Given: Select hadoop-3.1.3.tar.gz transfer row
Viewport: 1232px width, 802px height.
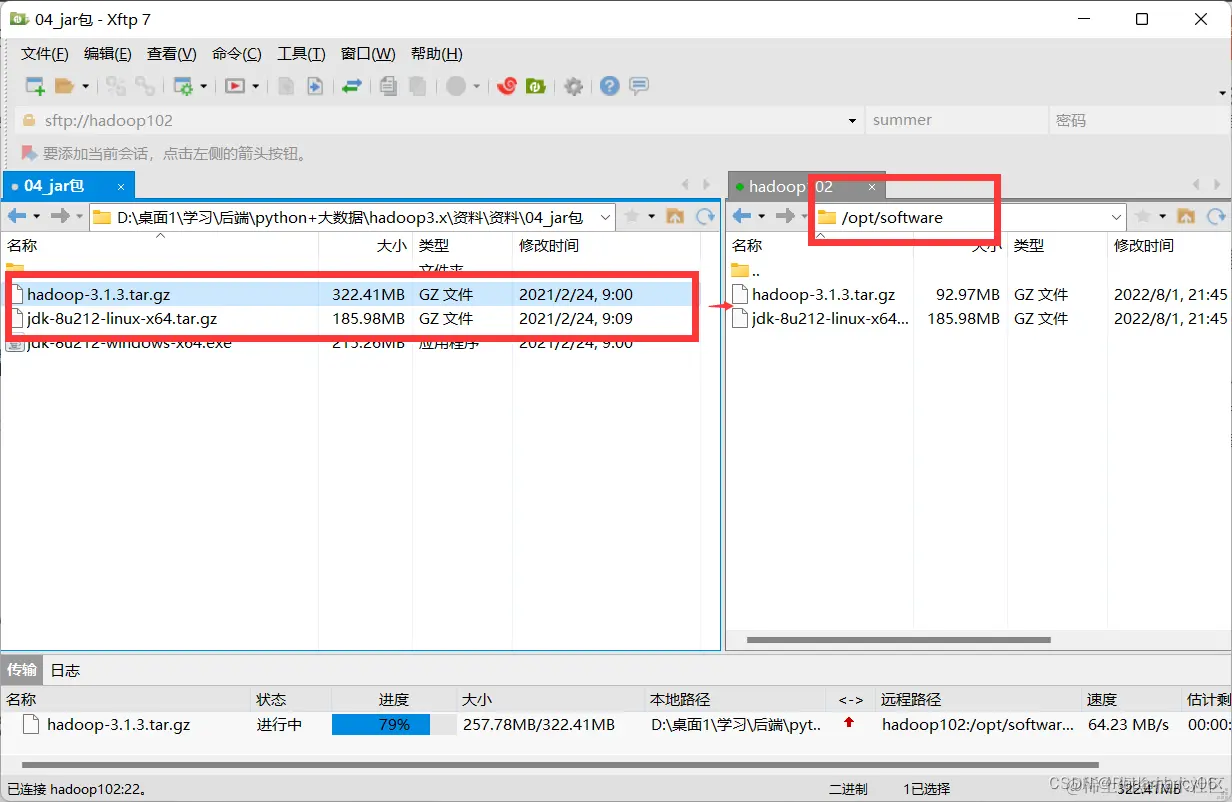Looking at the screenshot, I should tap(616, 724).
